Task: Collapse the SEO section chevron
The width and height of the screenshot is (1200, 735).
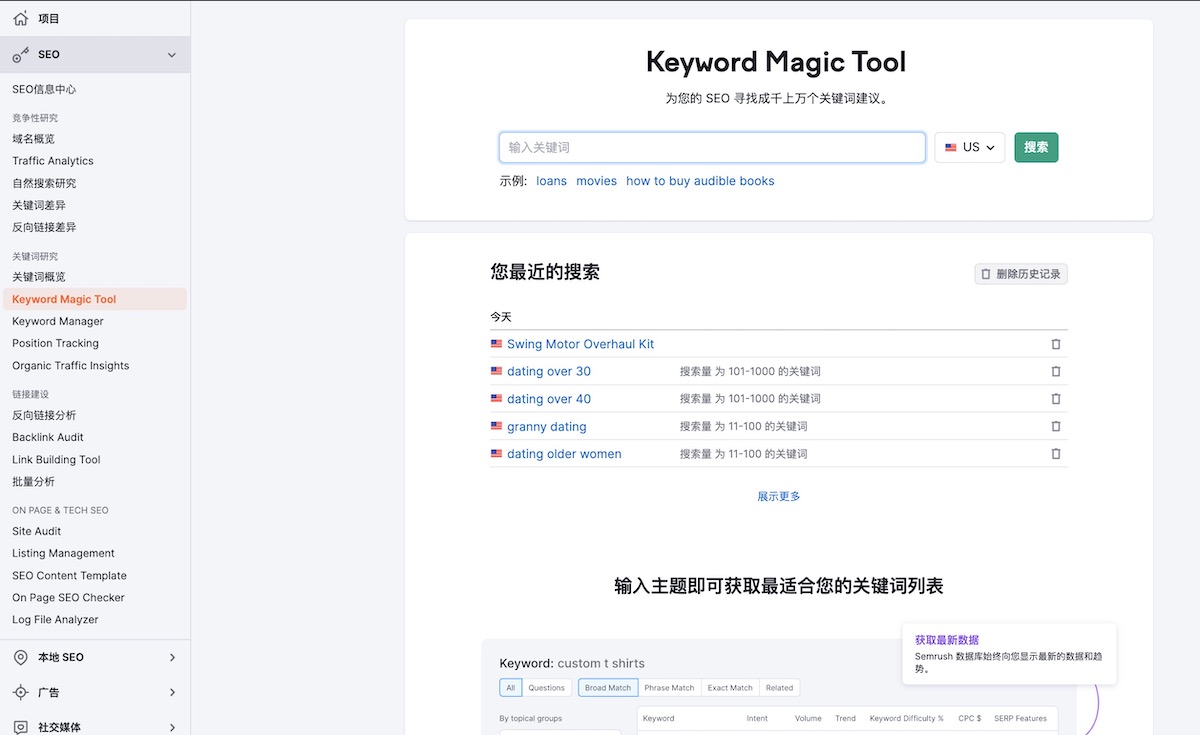Action: tap(172, 55)
